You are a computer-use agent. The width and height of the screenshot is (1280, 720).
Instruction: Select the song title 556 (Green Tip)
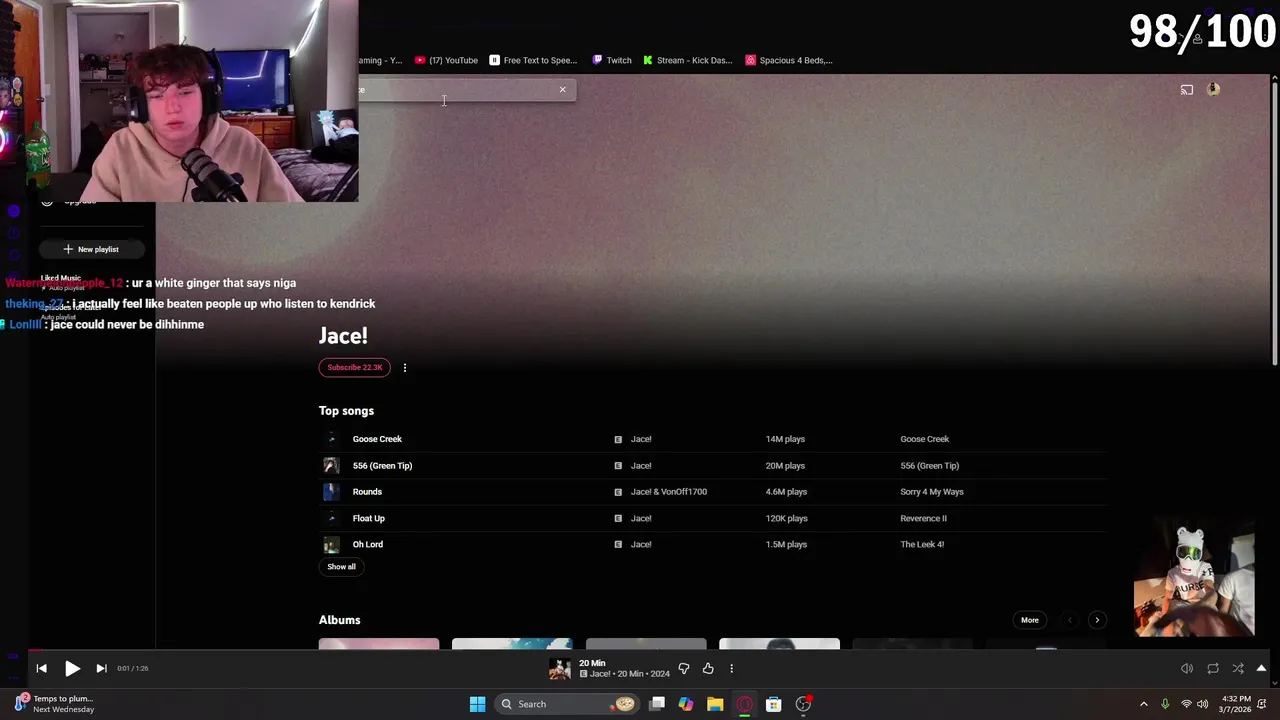point(382,466)
